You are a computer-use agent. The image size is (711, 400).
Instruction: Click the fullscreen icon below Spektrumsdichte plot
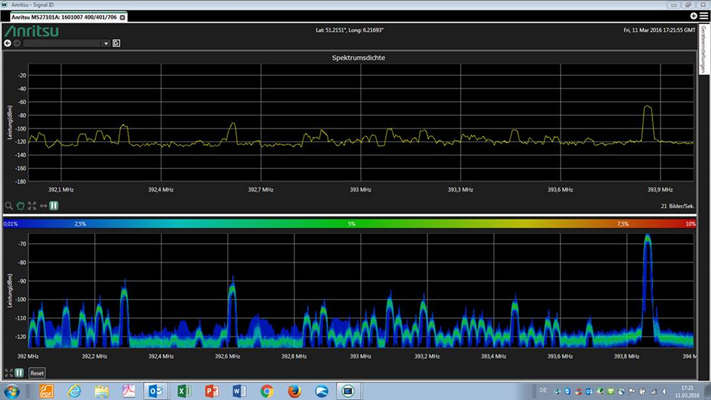click(31, 205)
